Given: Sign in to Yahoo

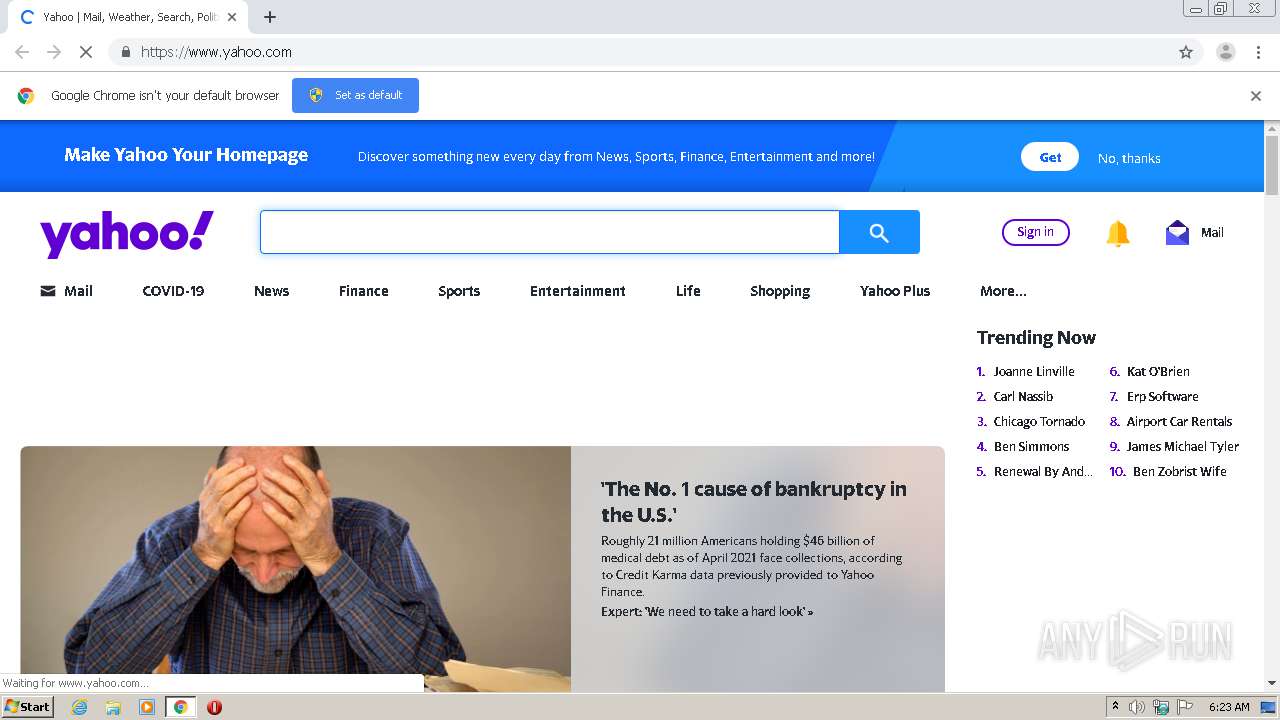Looking at the screenshot, I should tap(1035, 232).
